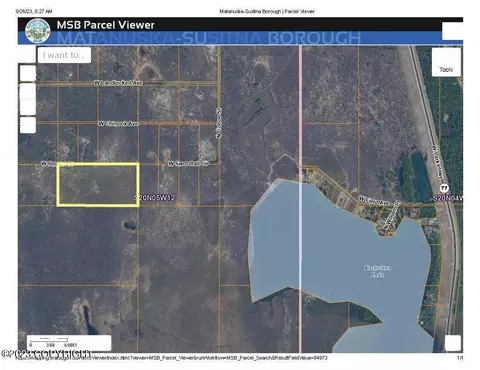Click the route 77 highway shield

(444, 188)
